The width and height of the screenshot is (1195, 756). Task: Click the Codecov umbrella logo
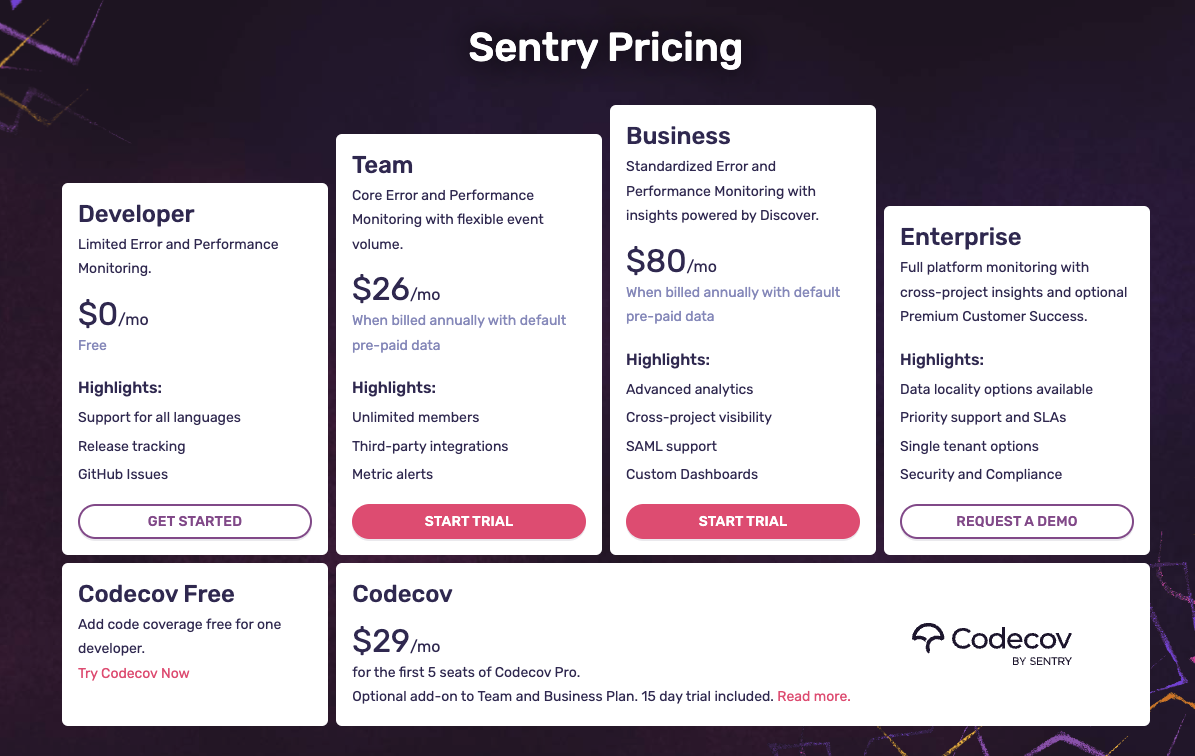930,638
